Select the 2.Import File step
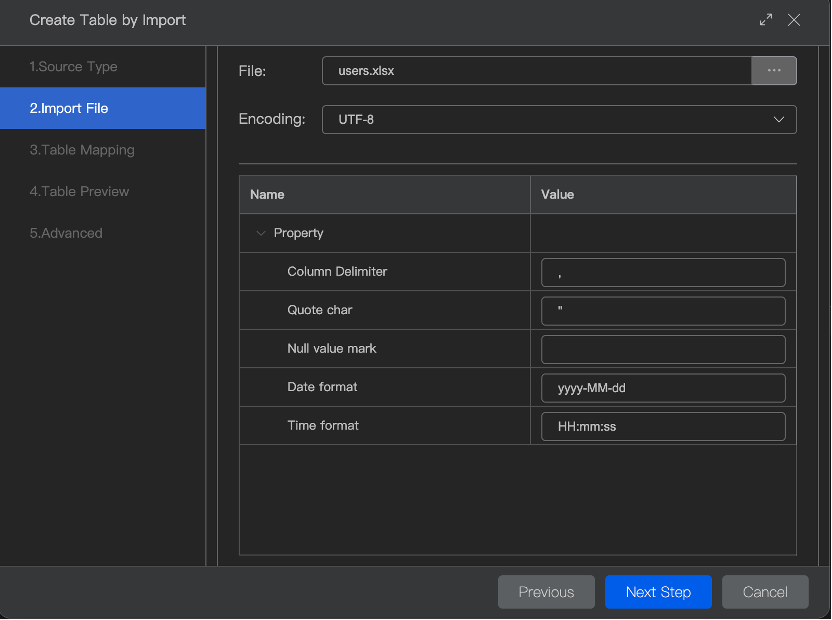Viewport: 832px width, 620px height. click(x=69, y=108)
